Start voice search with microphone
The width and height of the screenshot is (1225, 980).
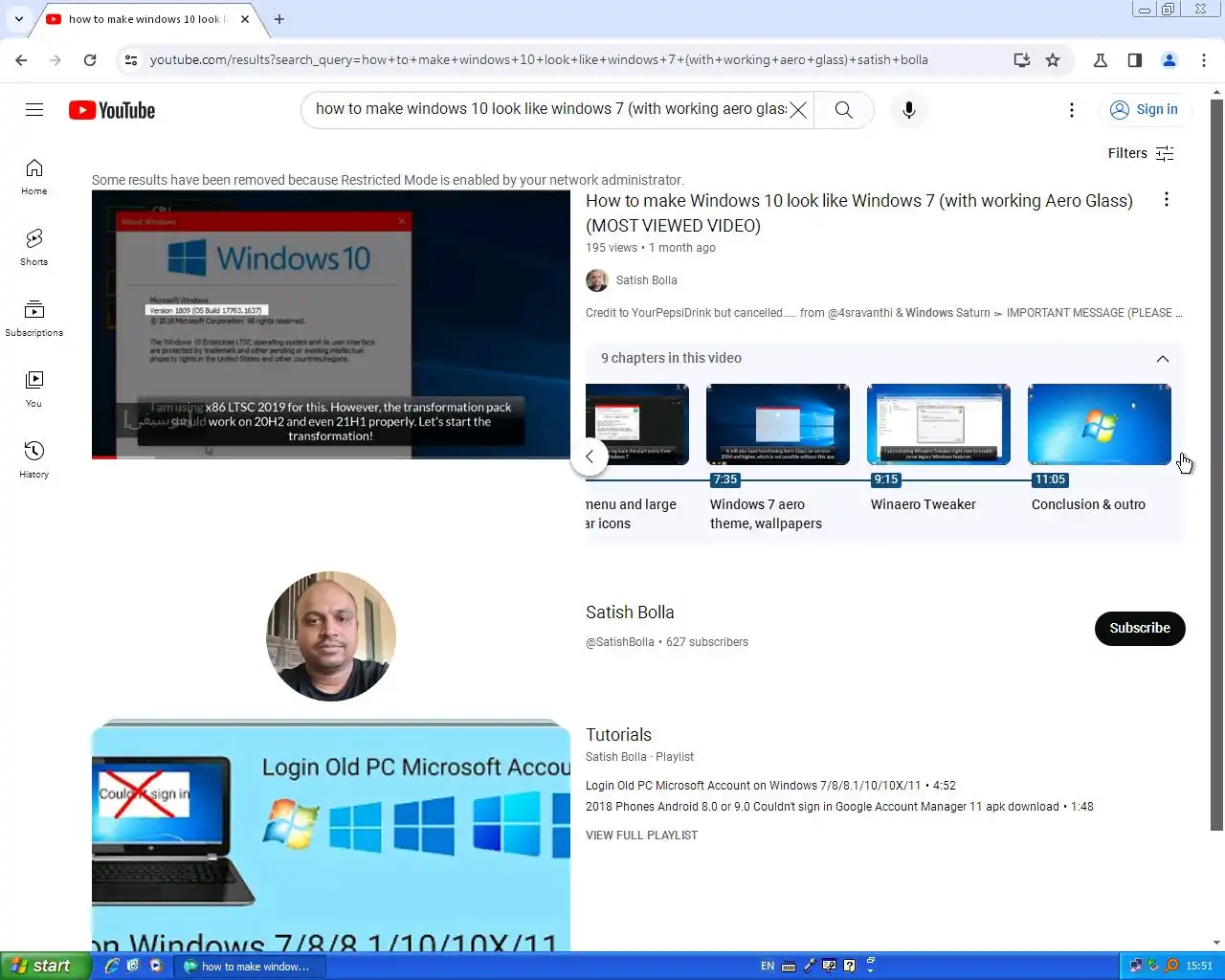tap(908, 110)
